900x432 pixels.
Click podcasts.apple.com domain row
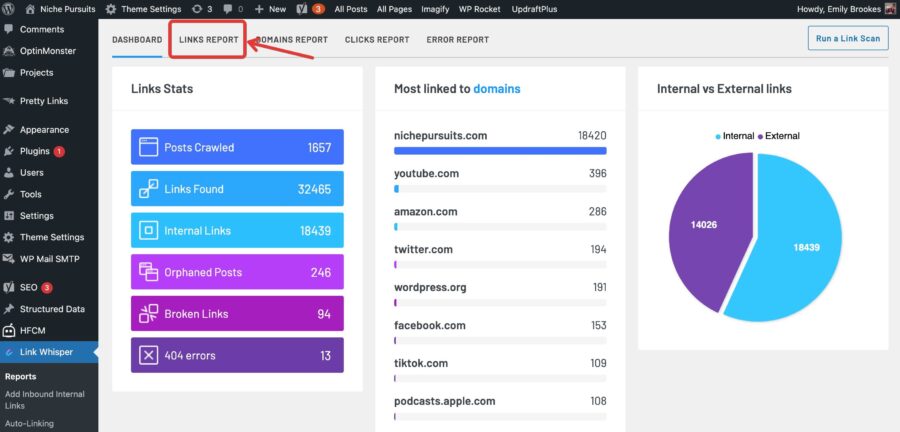pyautogui.click(x=500, y=407)
